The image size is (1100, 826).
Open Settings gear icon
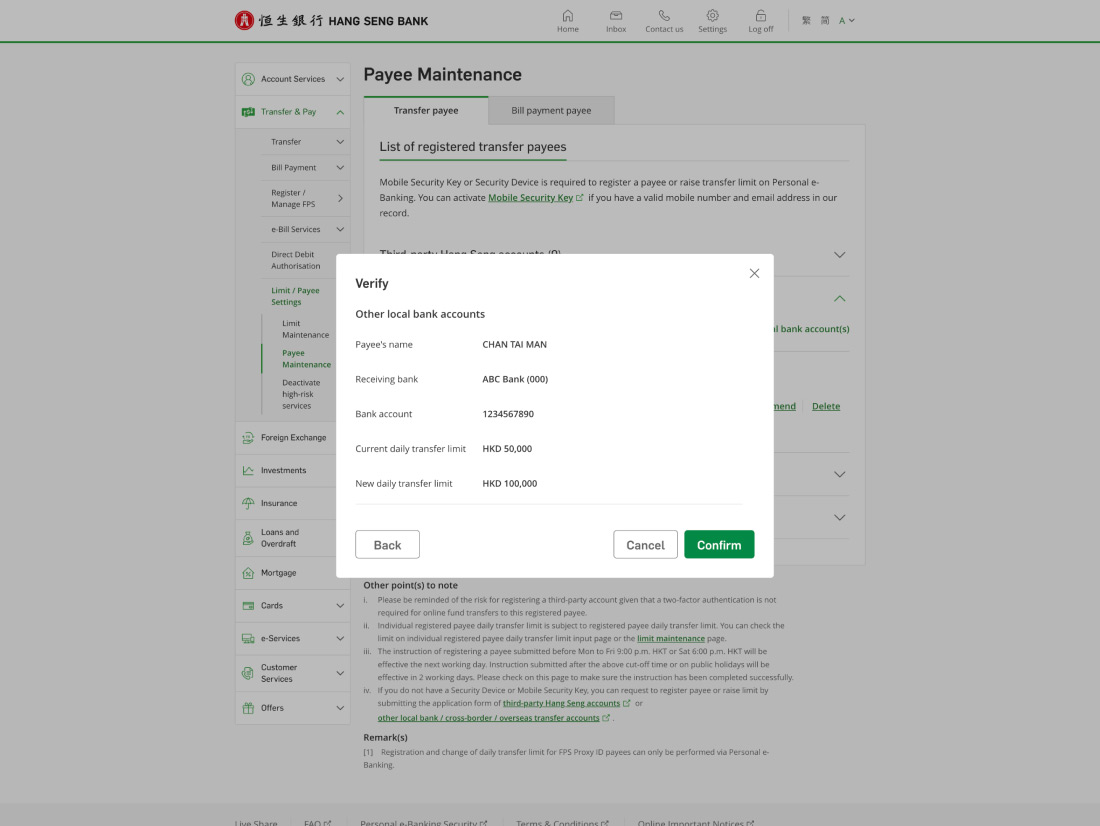click(x=712, y=16)
